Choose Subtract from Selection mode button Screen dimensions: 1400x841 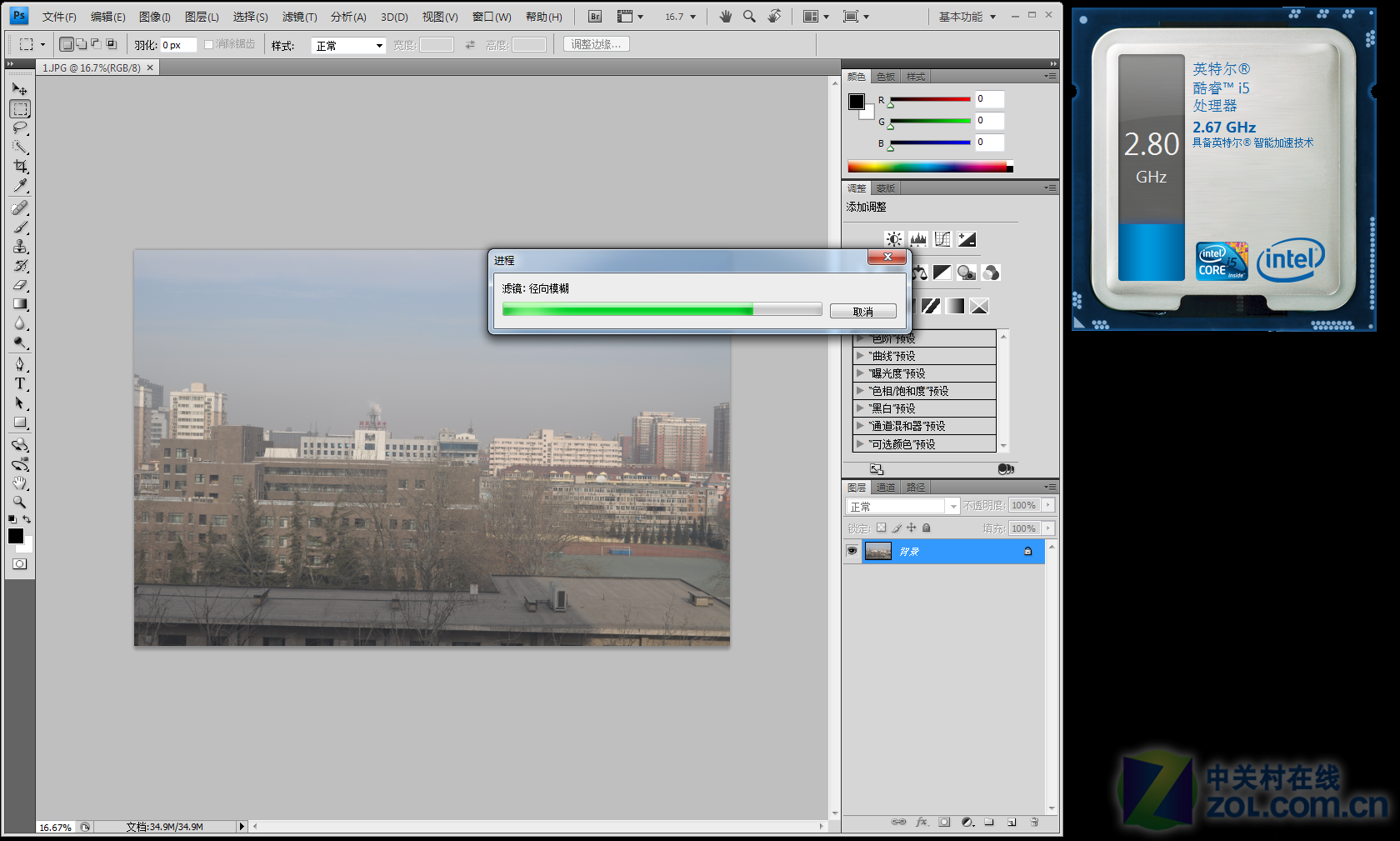coord(97,44)
